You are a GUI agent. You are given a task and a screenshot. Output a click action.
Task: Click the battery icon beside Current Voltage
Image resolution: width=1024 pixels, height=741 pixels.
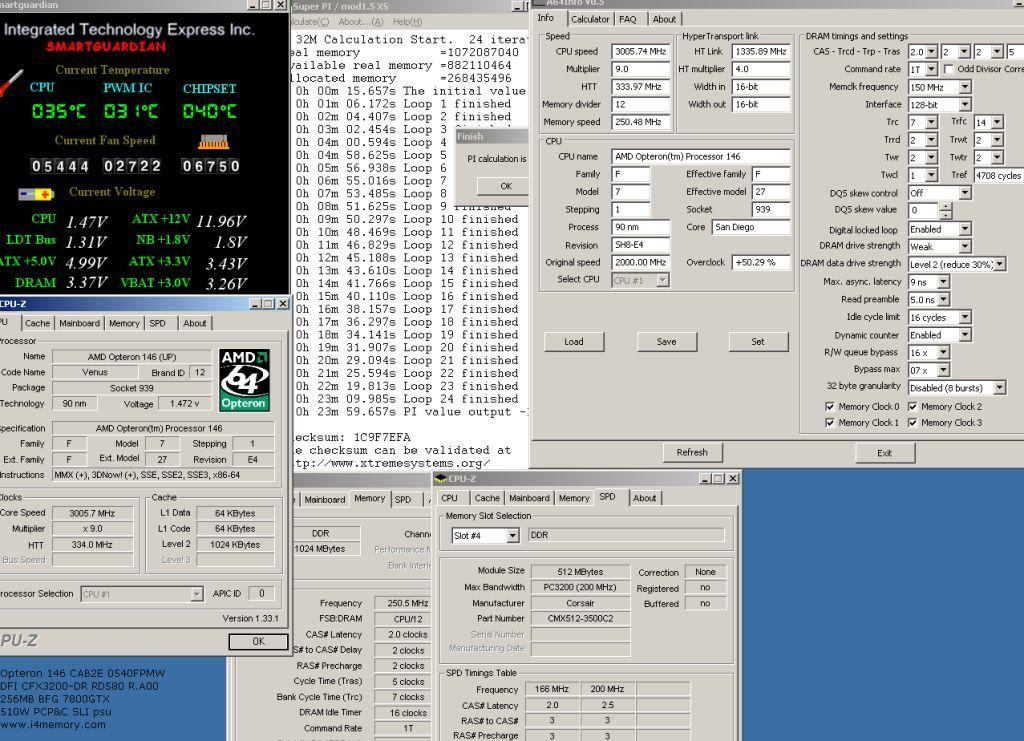(36, 194)
